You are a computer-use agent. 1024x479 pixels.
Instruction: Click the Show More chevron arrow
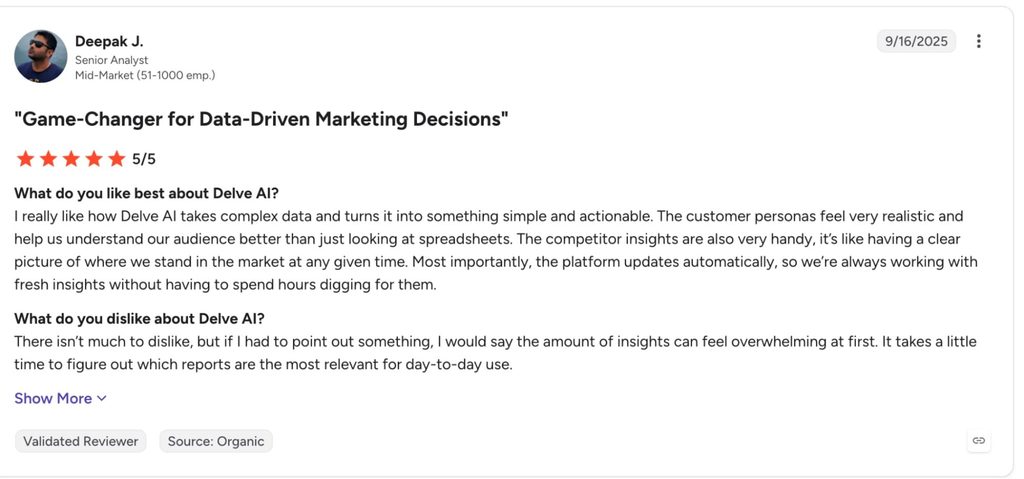(101, 399)
